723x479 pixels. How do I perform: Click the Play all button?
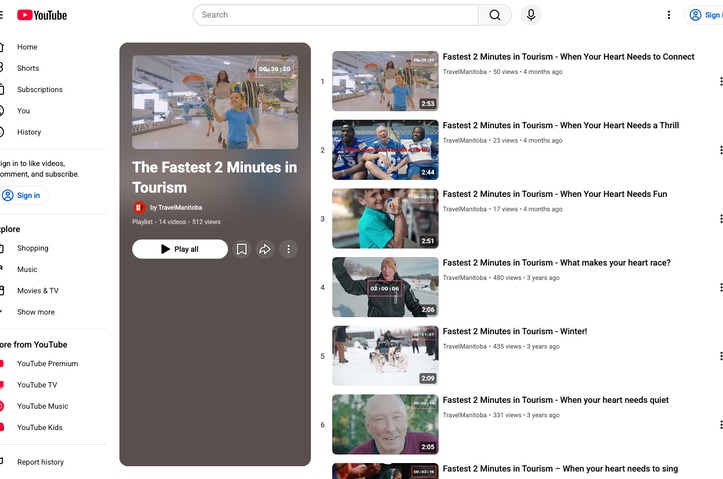coord(180,249)
